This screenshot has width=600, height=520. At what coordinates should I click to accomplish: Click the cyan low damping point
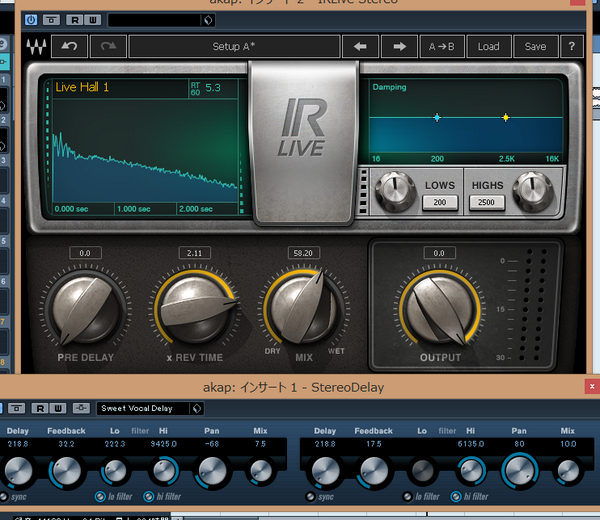(x=437, y=117)
